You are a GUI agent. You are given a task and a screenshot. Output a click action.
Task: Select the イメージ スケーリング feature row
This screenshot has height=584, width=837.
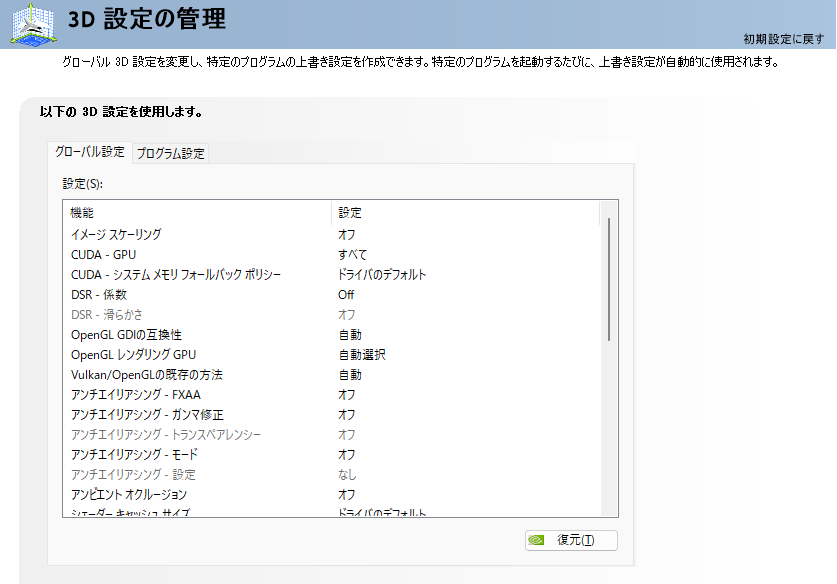[x=116, y=234]
